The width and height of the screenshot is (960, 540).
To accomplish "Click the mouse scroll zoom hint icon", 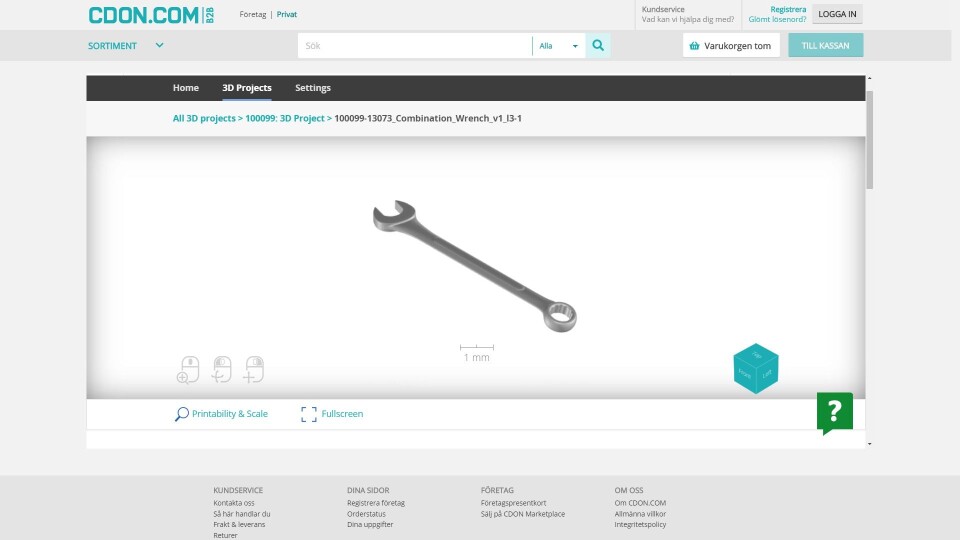I will click(x=187, y=369).
